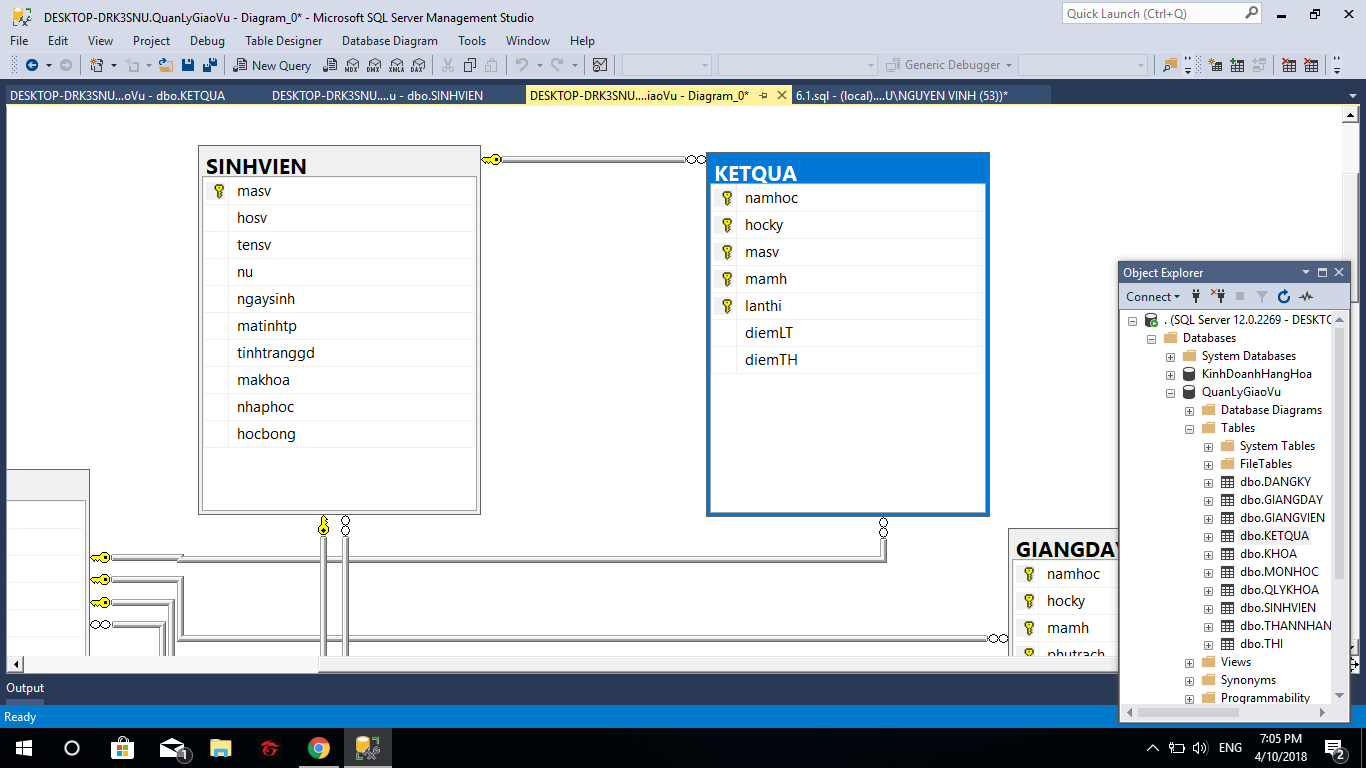The height and width of the screenshot is (768, 1366).
Task: Click the Activity Monitor icon in Object Explorer
Action: 1306,297
